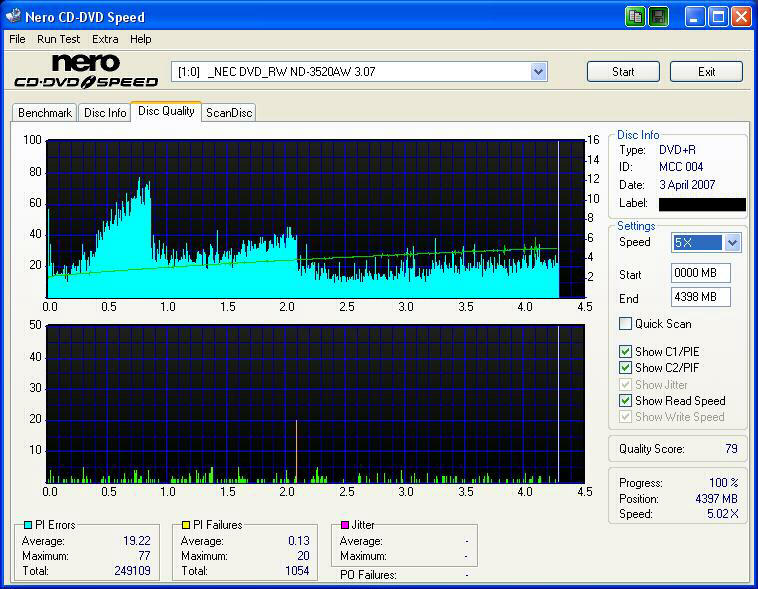Minimize the Nero CD-DVD Speed window
Image resolution: width=758 pixels, height=589 pixels.
(x=695, y=17)
